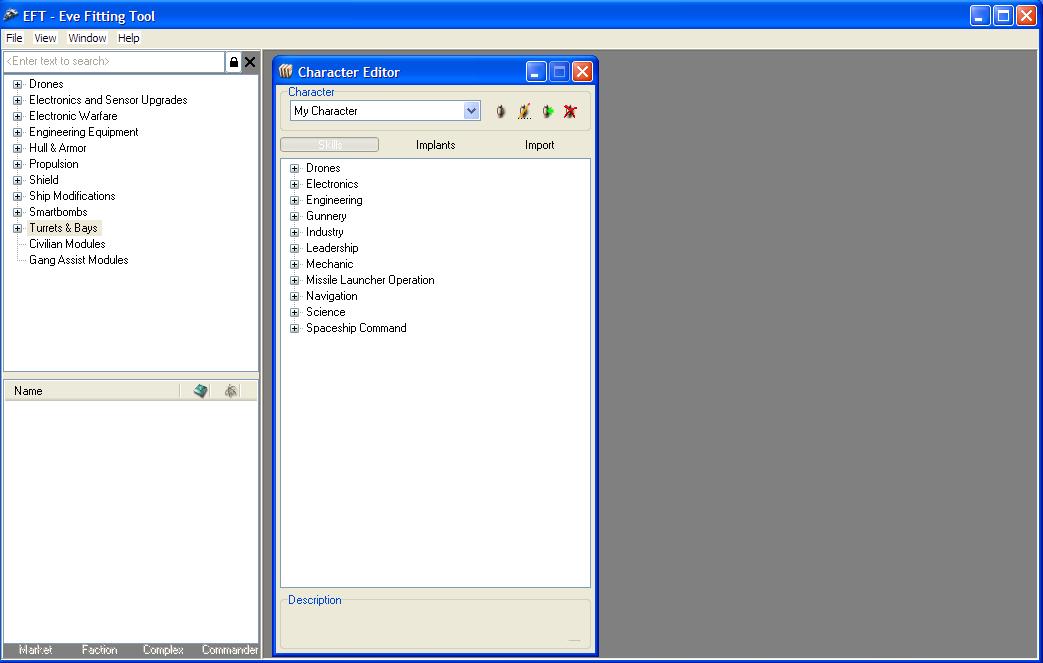Image resolution: width=1043 pixels, height=663 pixels.
Task: Switch to the Skills tab
Action: [330, 144]
